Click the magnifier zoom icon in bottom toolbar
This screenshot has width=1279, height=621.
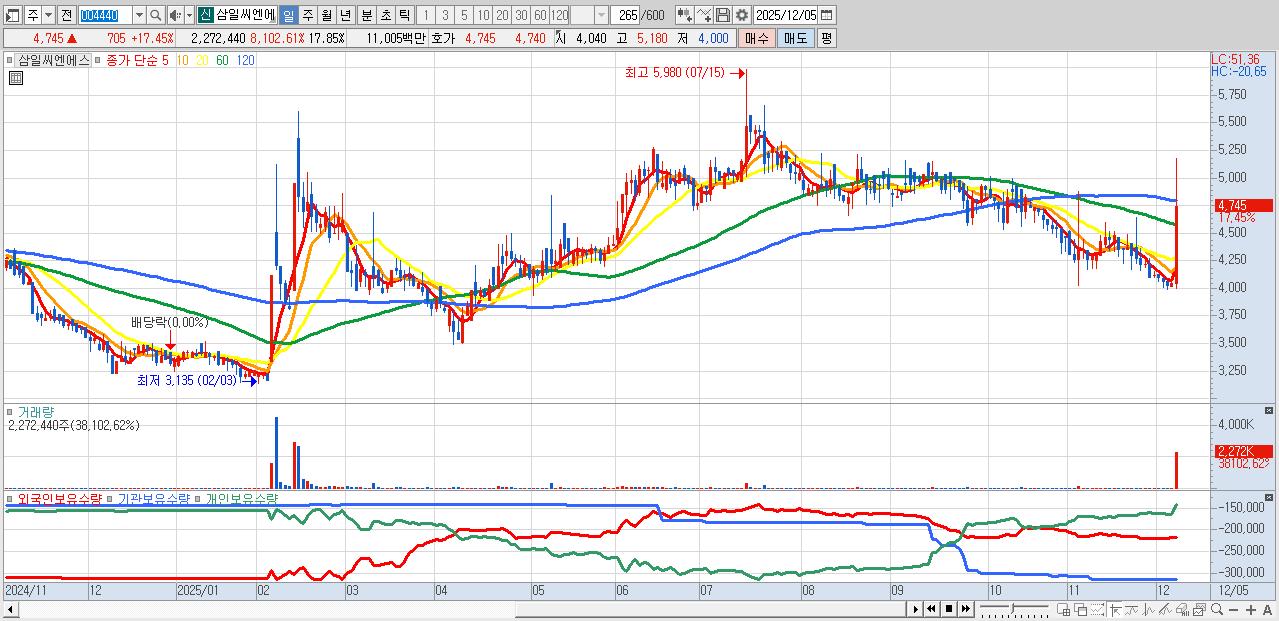click(1217, 610)
